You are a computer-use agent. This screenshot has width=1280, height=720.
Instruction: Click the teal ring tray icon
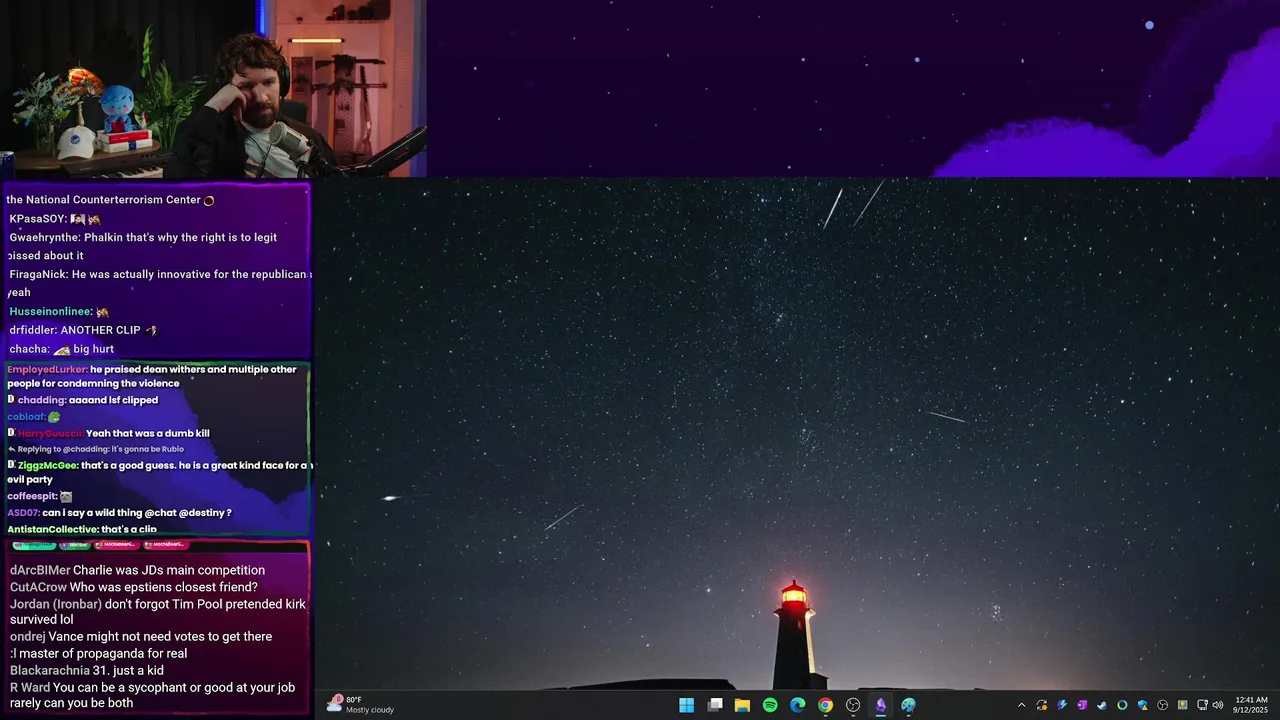pos(1122,705)
